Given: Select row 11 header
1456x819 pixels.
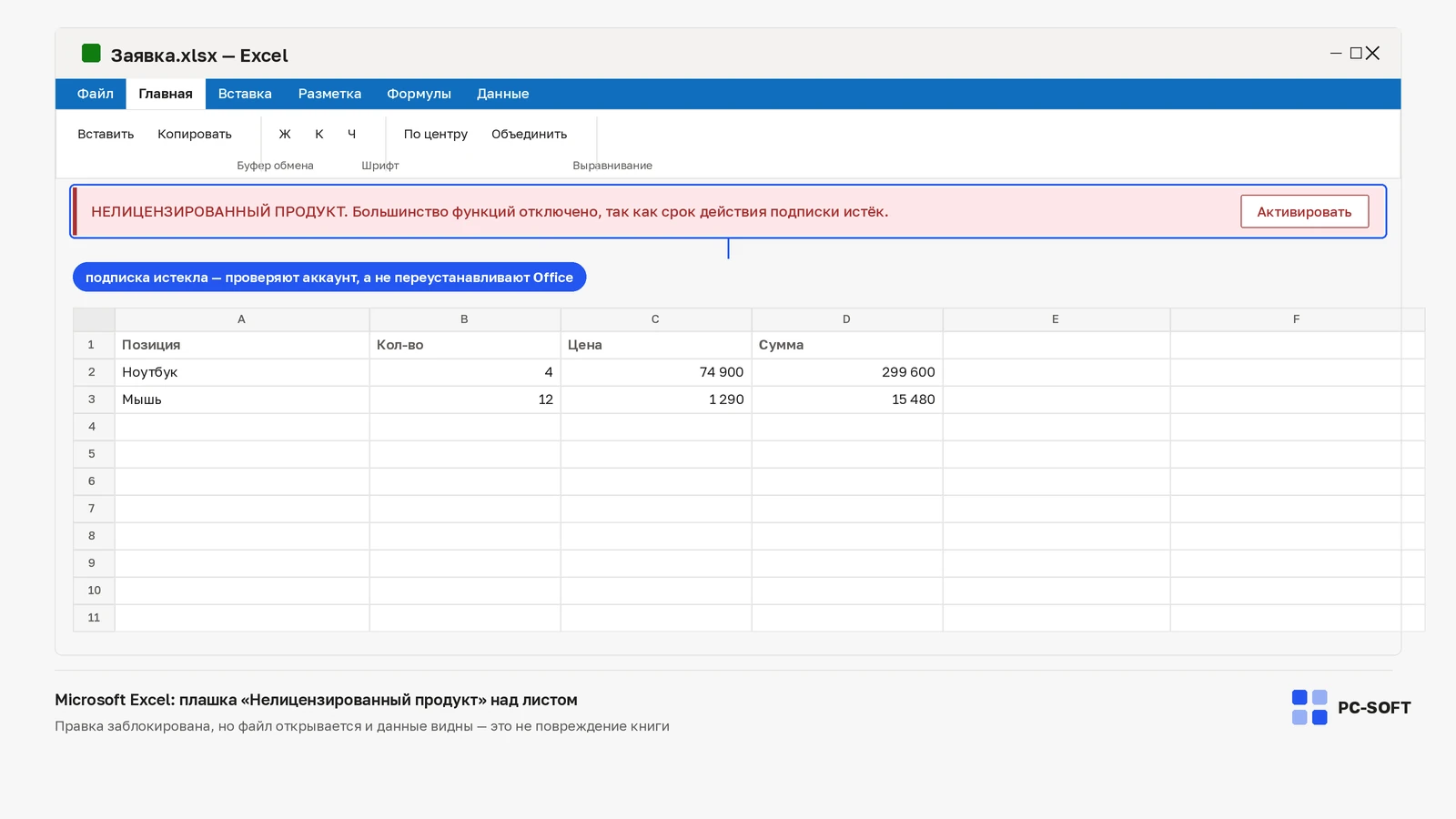Looking at the screenshot, I should (94, 618).
